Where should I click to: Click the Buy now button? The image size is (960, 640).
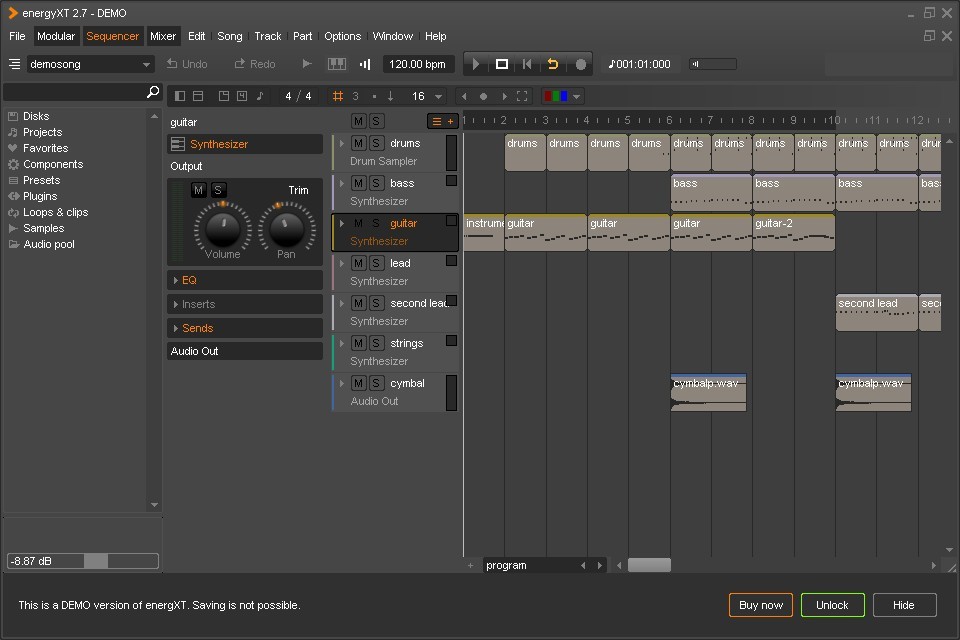tap(760, 605)
